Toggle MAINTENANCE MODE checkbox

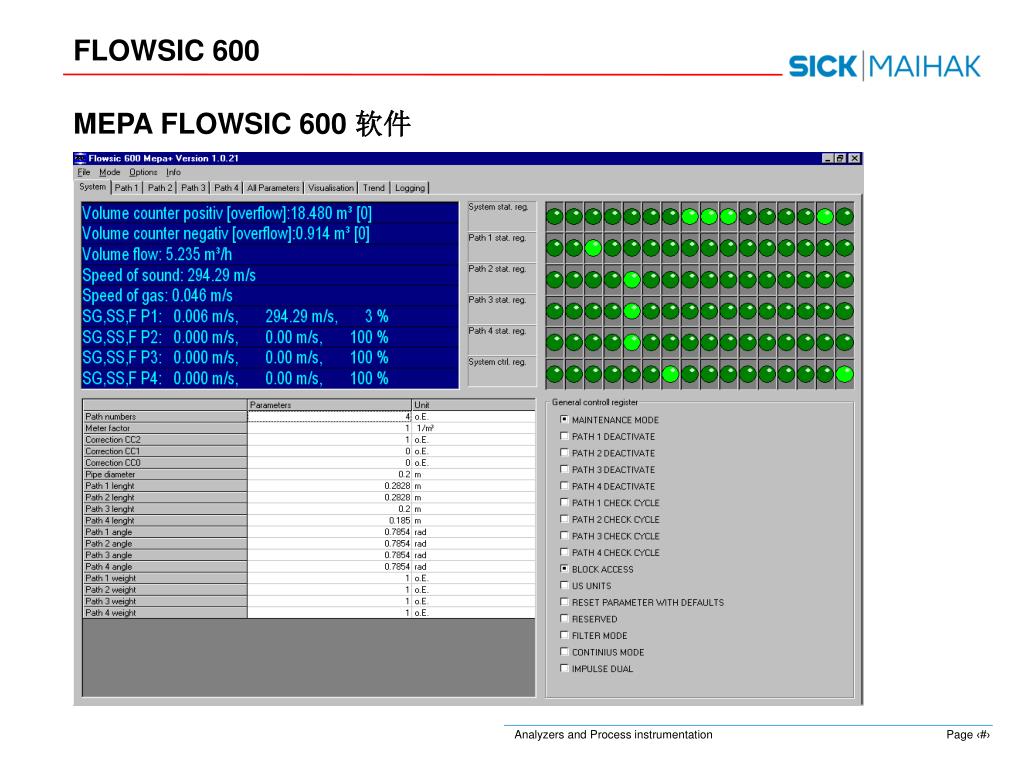pos(564,419)
